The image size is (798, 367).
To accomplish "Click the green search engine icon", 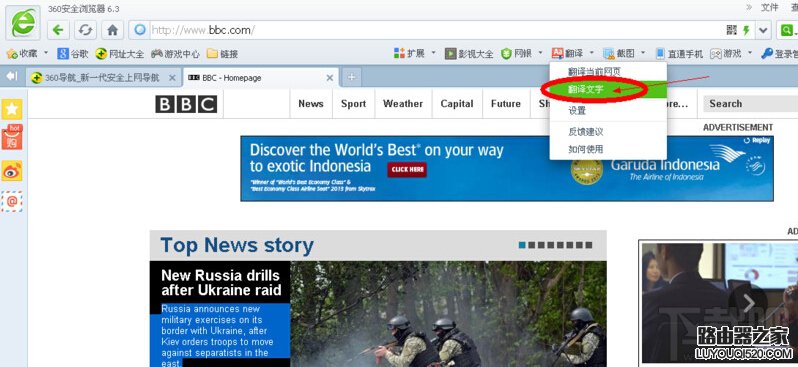I will click(787, 30).
